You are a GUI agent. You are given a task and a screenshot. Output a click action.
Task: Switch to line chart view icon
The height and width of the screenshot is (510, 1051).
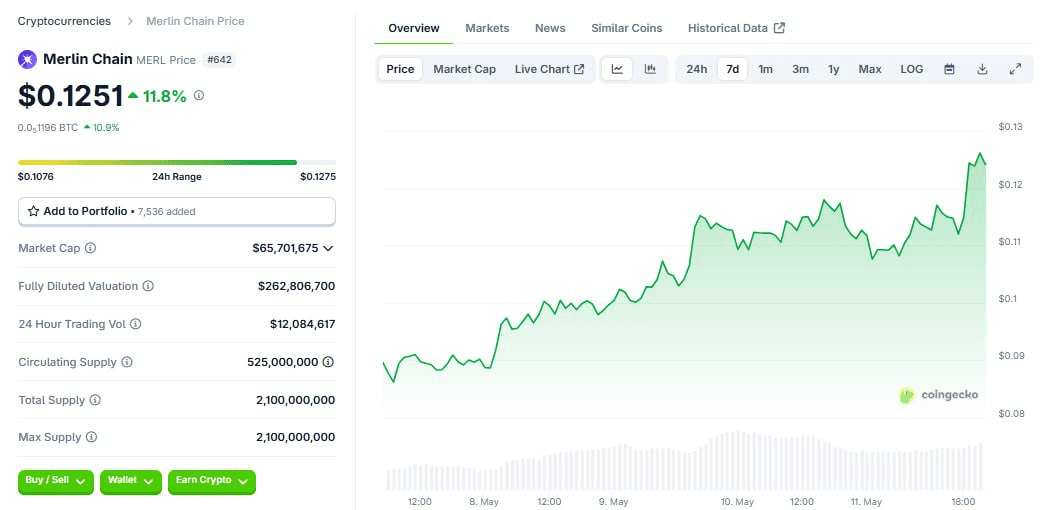(617, 69)
